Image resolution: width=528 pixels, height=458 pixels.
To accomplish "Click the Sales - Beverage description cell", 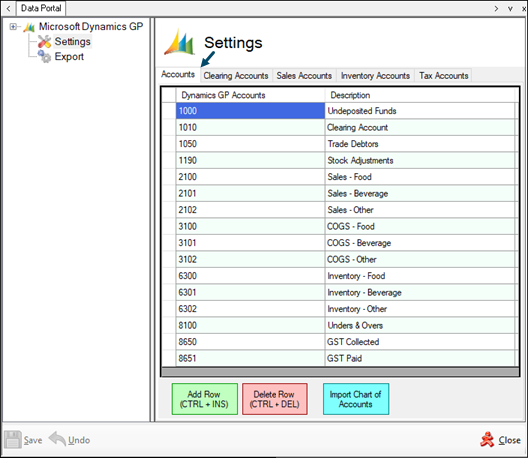I will [x=420, y=193].
